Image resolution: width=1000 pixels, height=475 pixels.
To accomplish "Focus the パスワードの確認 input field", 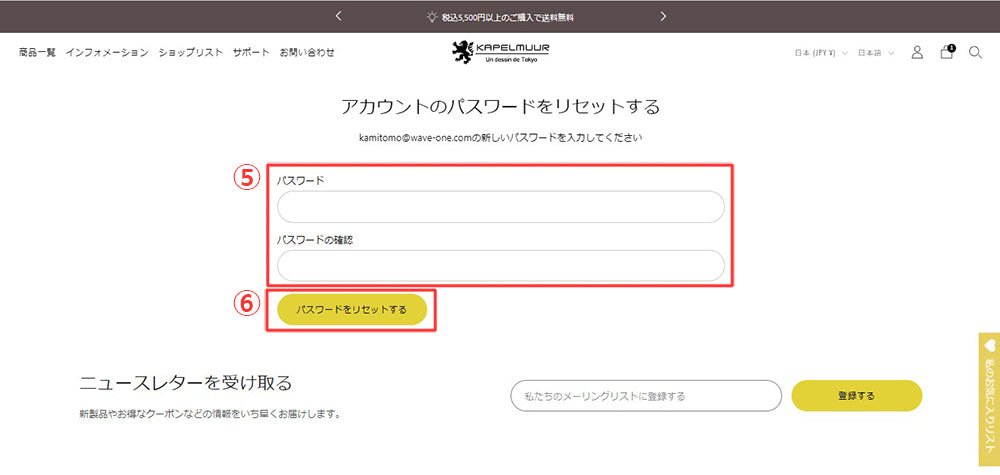I will 500,266.
